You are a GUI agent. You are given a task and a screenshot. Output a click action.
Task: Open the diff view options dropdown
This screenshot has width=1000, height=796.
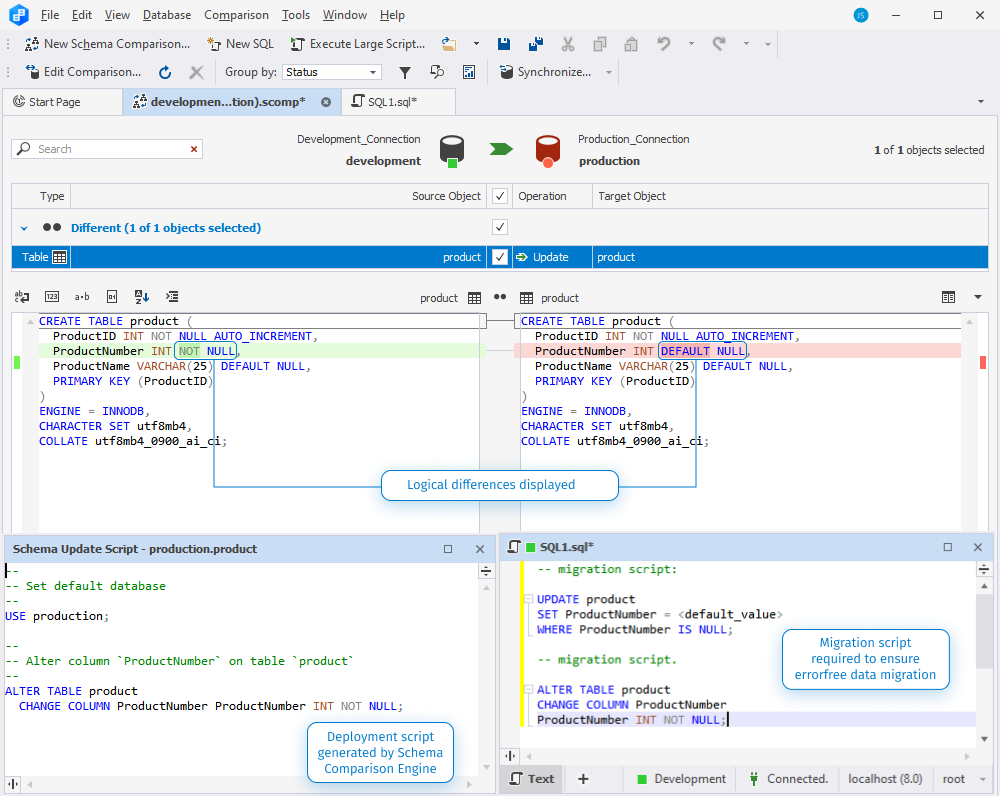[978, 297]
